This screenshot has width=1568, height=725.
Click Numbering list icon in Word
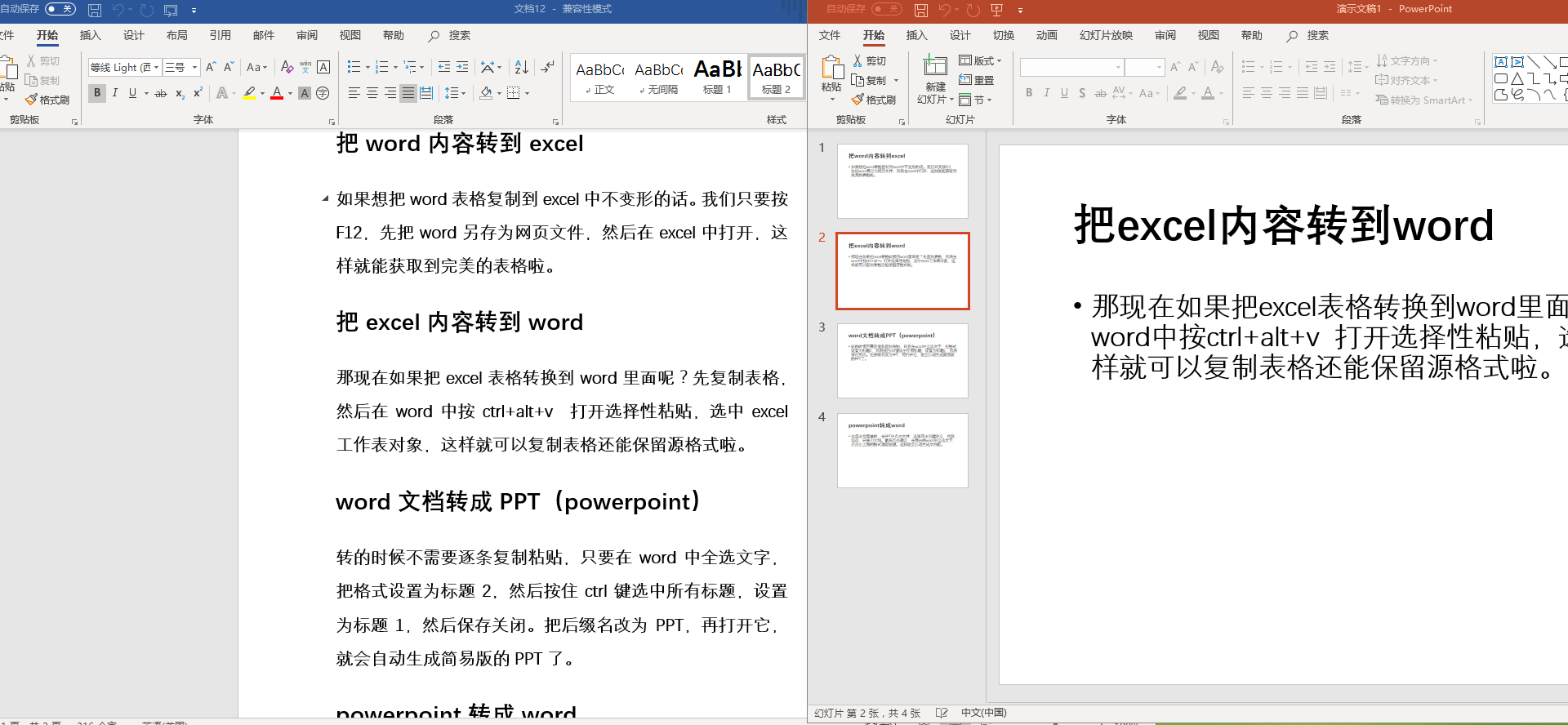point(381,67)
